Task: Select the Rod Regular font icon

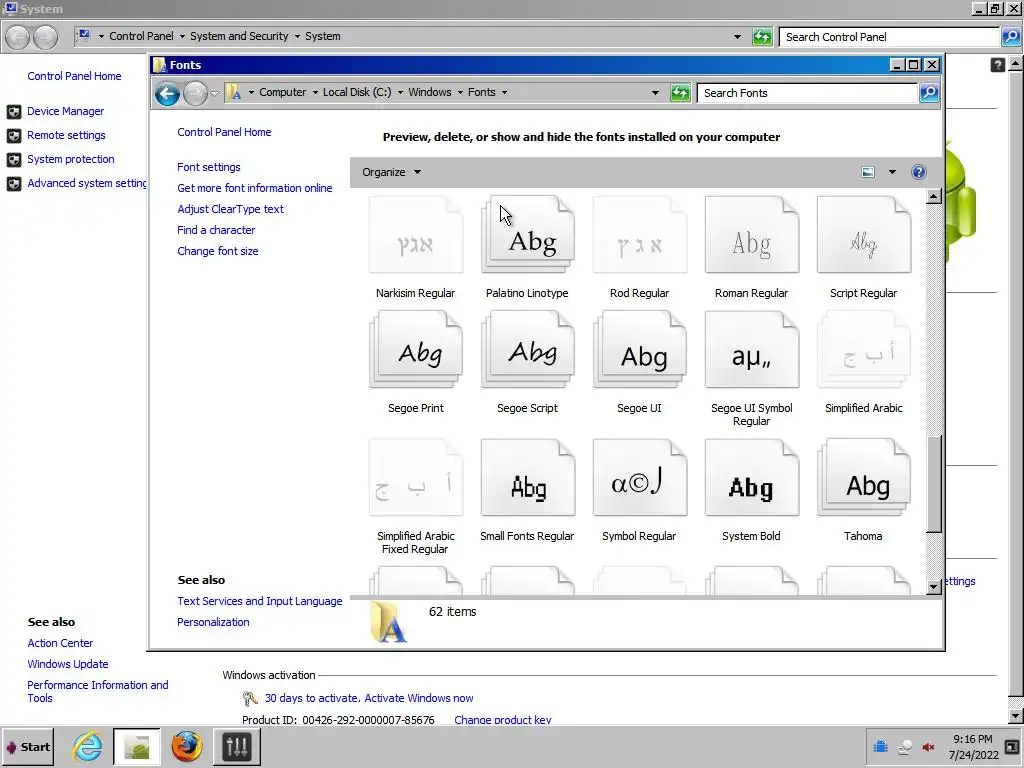Action: (x=639, y=235)
